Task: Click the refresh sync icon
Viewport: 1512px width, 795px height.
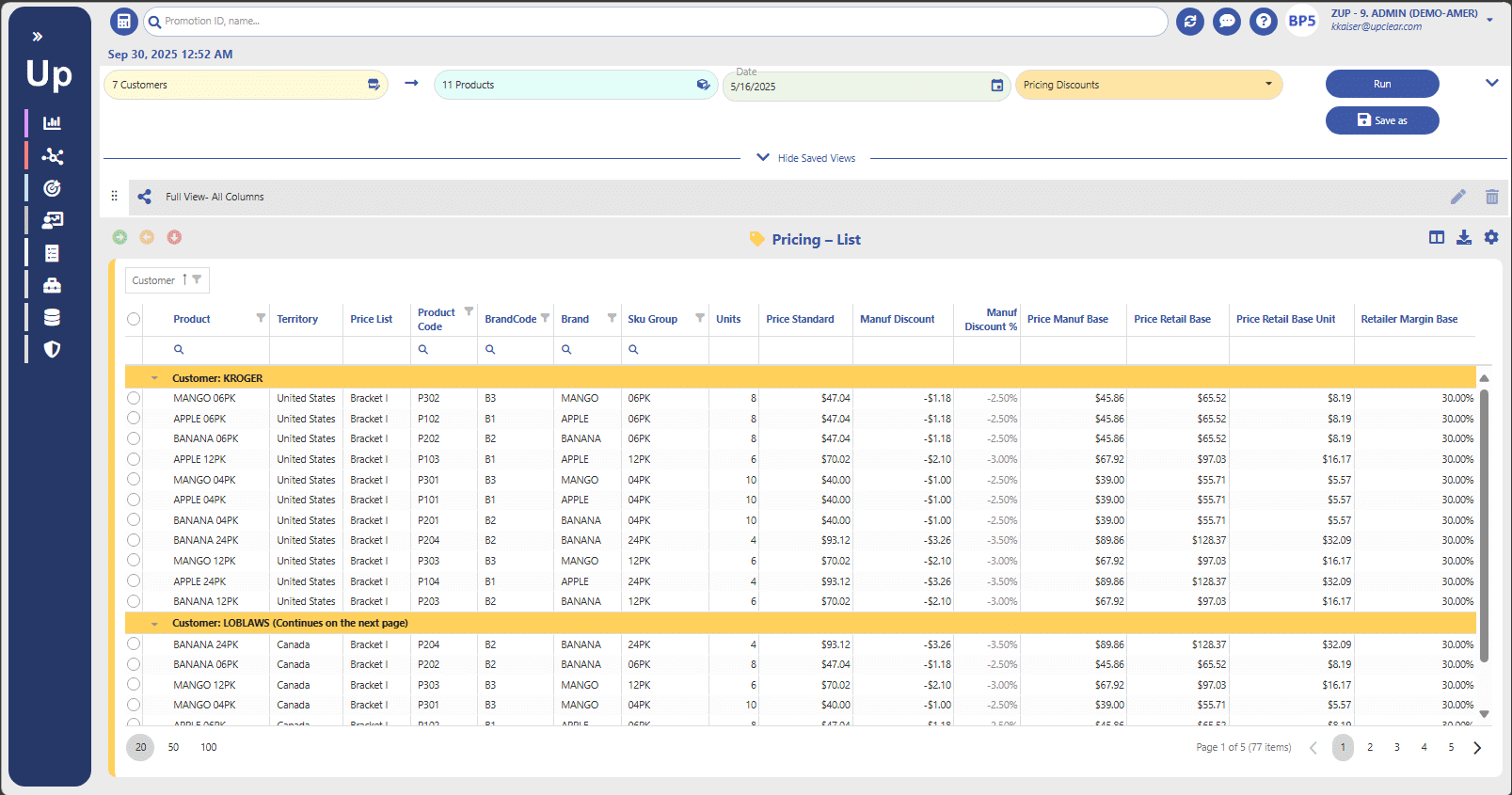Action: (1190, 21)
